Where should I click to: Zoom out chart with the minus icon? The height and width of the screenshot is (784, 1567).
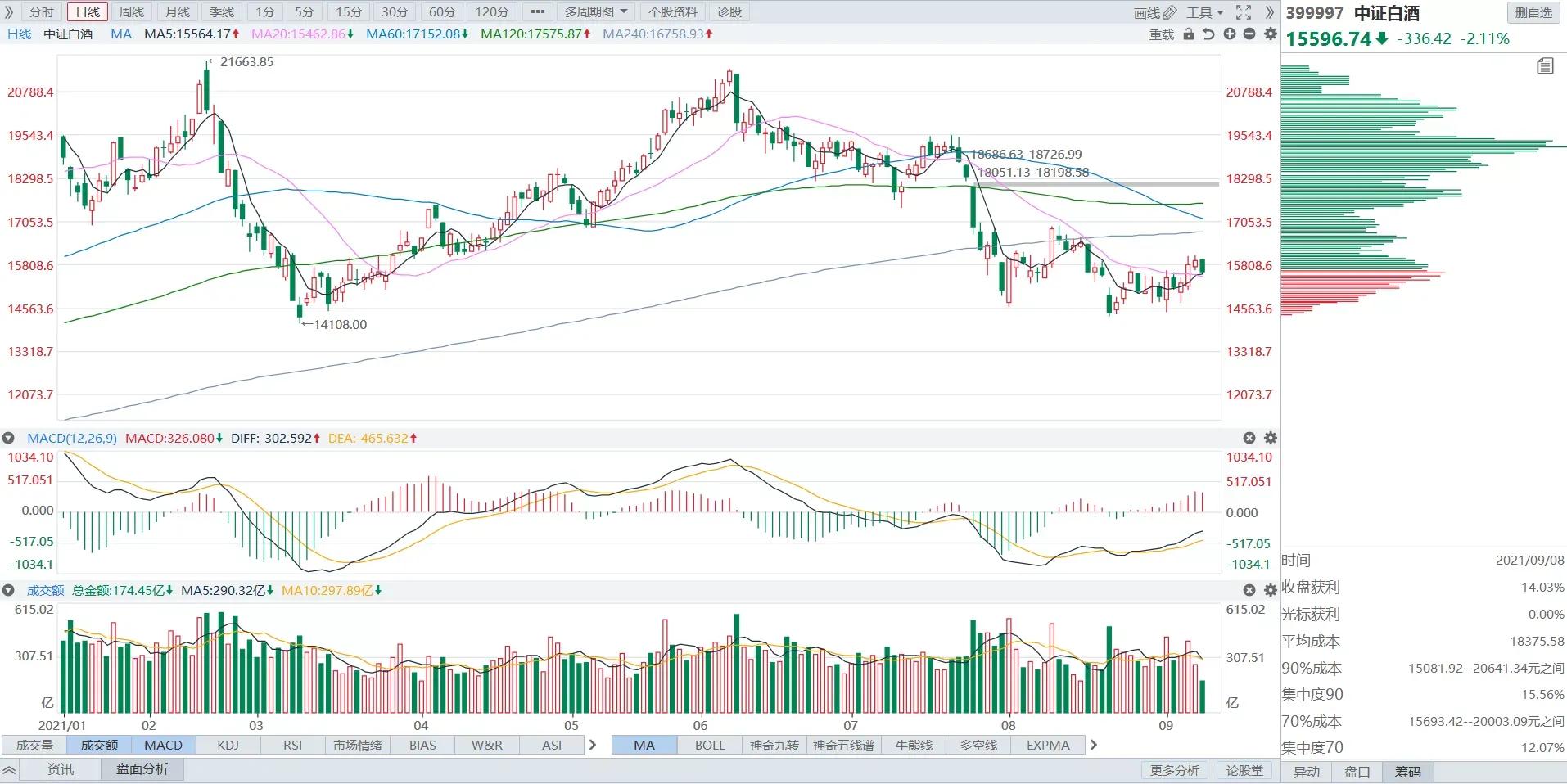click(x=1249, y=34)
